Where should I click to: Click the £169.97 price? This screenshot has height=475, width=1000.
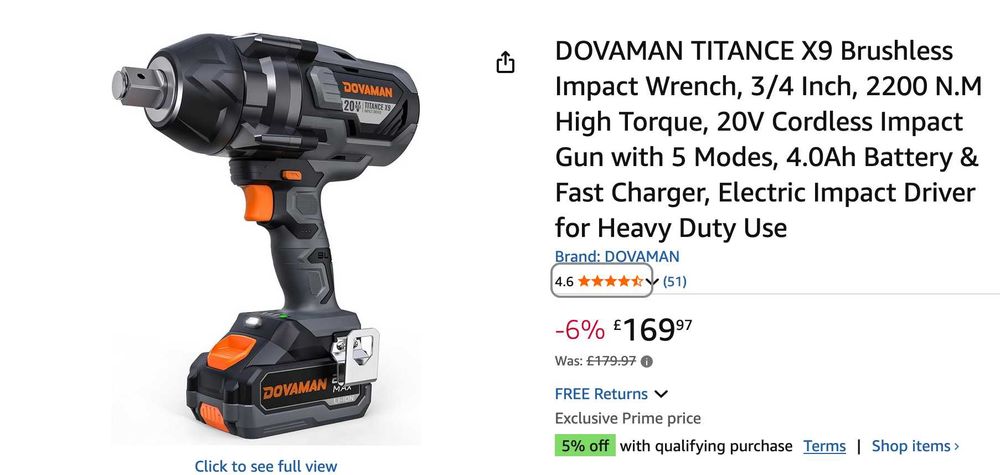[652, 330]
